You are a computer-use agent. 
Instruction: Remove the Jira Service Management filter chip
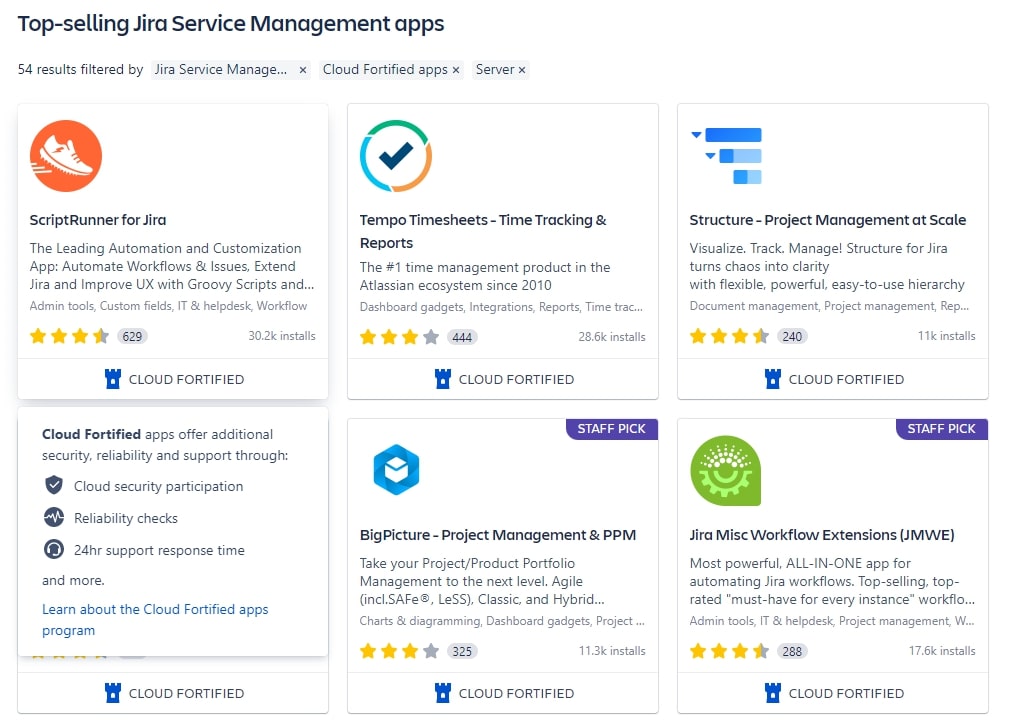point(303,70)
